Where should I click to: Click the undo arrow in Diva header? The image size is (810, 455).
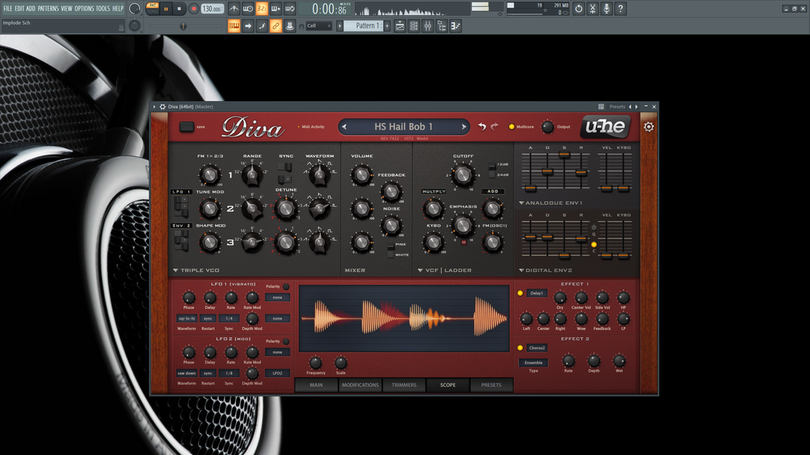pos(481,127)
